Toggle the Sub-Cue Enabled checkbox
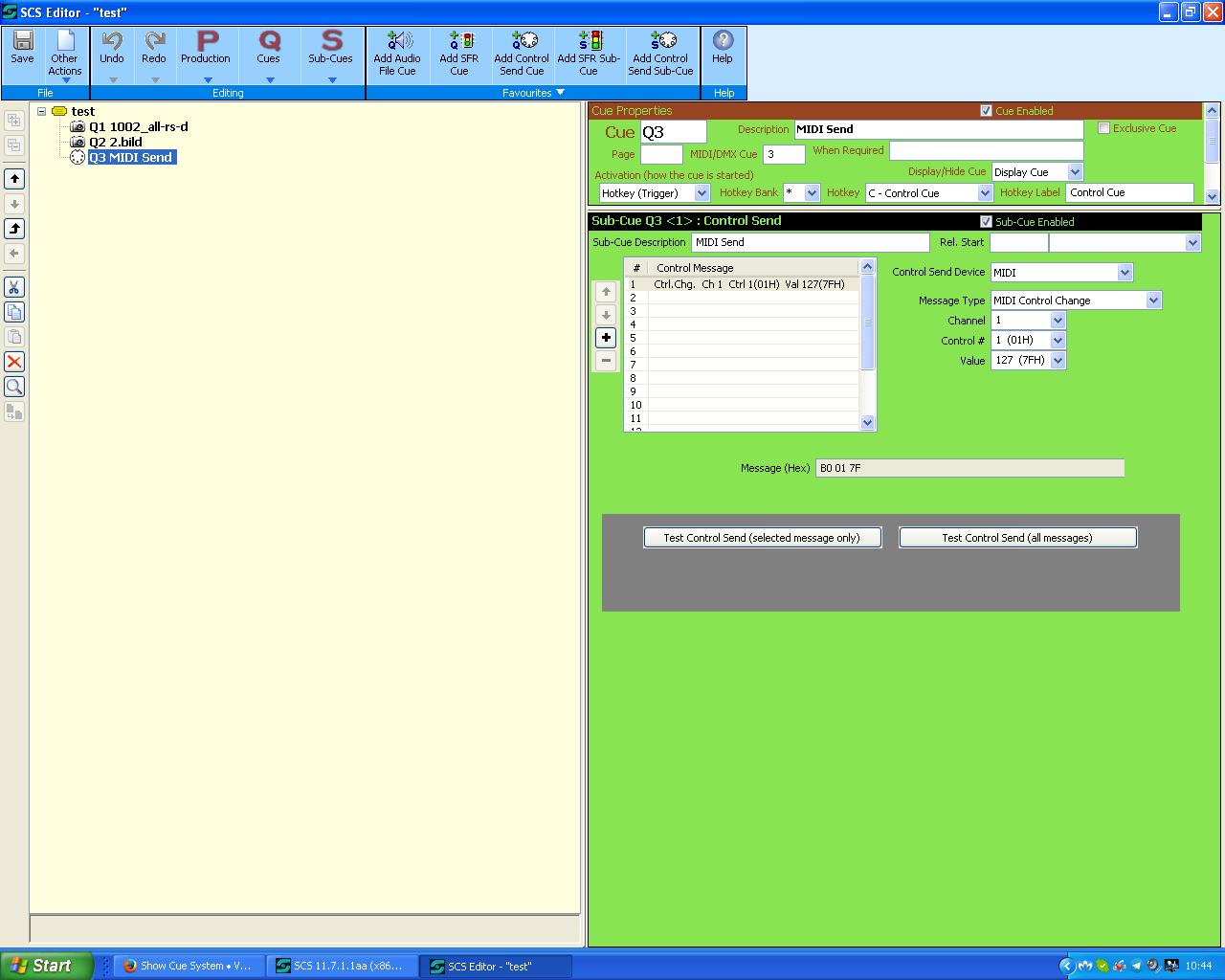 [x=986, y=222]
